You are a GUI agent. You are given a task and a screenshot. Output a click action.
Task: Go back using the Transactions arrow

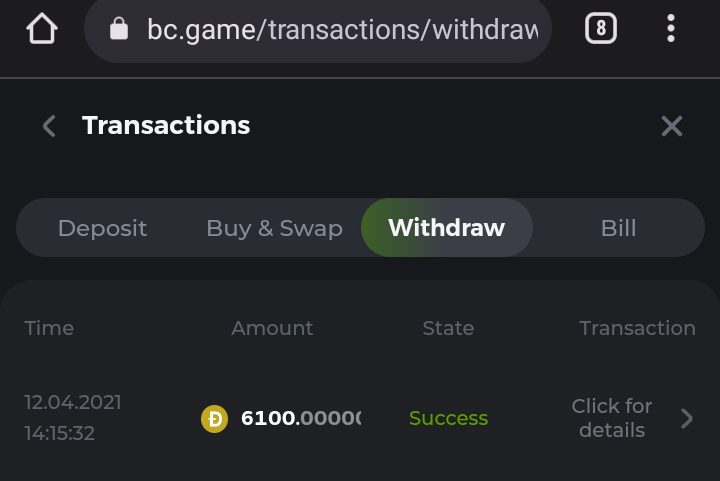pyautogui.click(x=49, y=126)
